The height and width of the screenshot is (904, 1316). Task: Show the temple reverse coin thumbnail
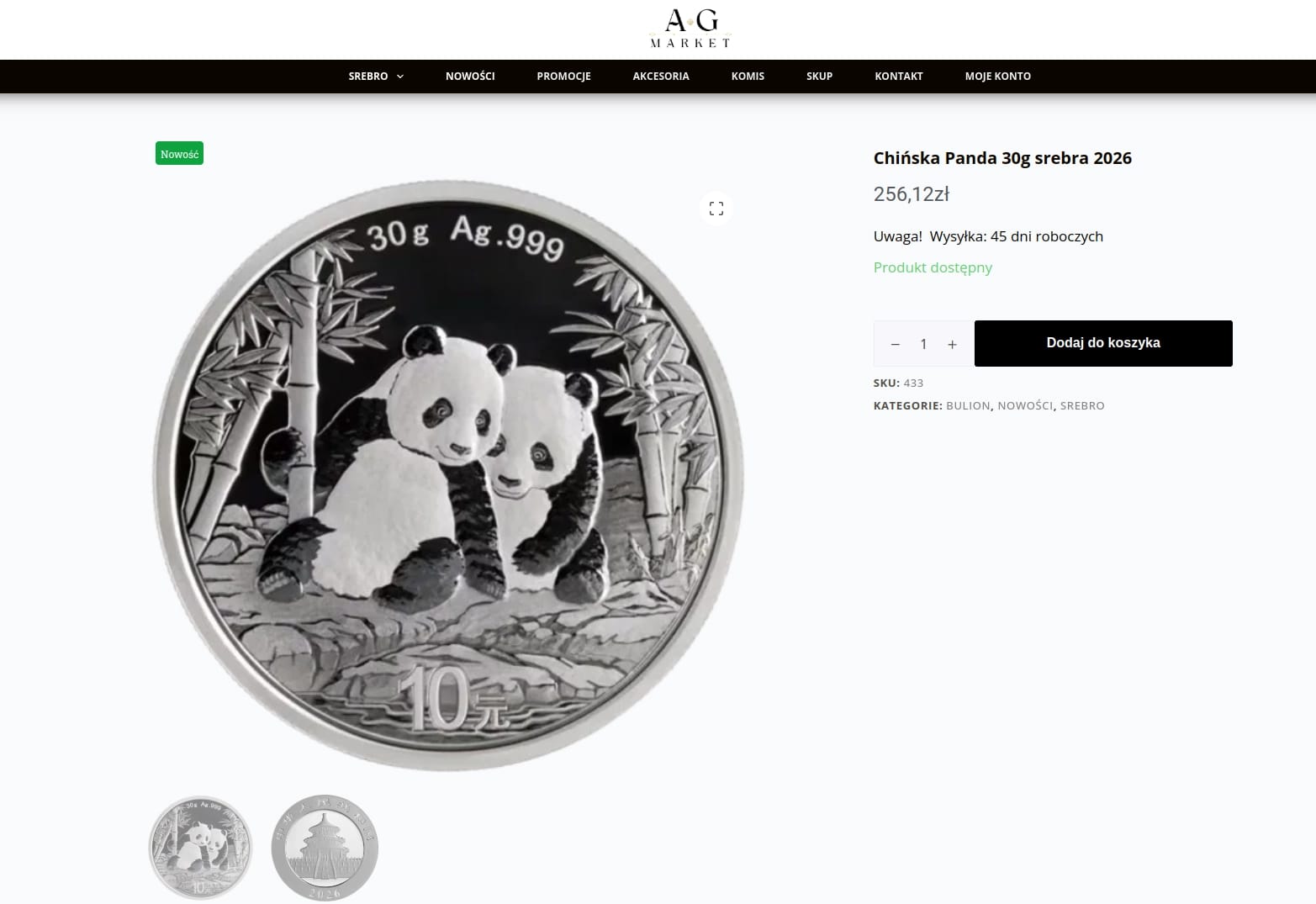tap(325, 847)
